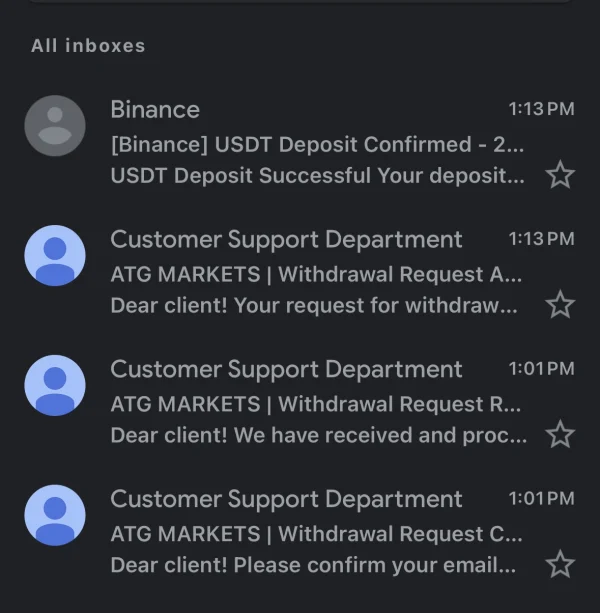Image resolution: width=600 pixels, height=613 pixels.
Task: Tap 'Dear client! Please confirm your email...' preview
Action: 314,564
